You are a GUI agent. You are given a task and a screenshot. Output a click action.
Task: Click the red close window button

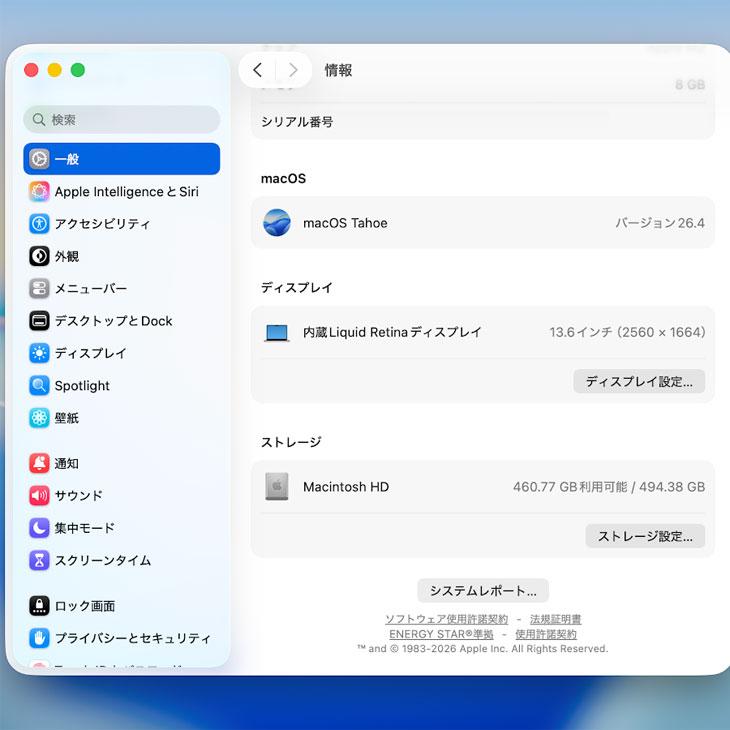(31, 70)
